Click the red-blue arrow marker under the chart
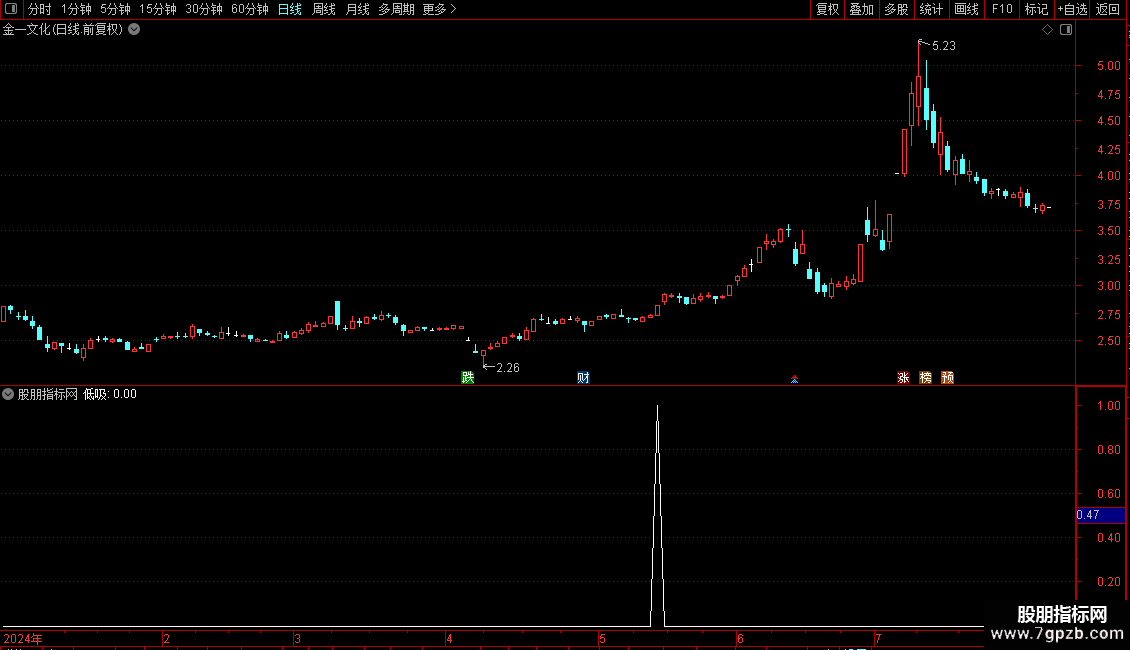The image size is (1130, 650). (x=794, y=379)
